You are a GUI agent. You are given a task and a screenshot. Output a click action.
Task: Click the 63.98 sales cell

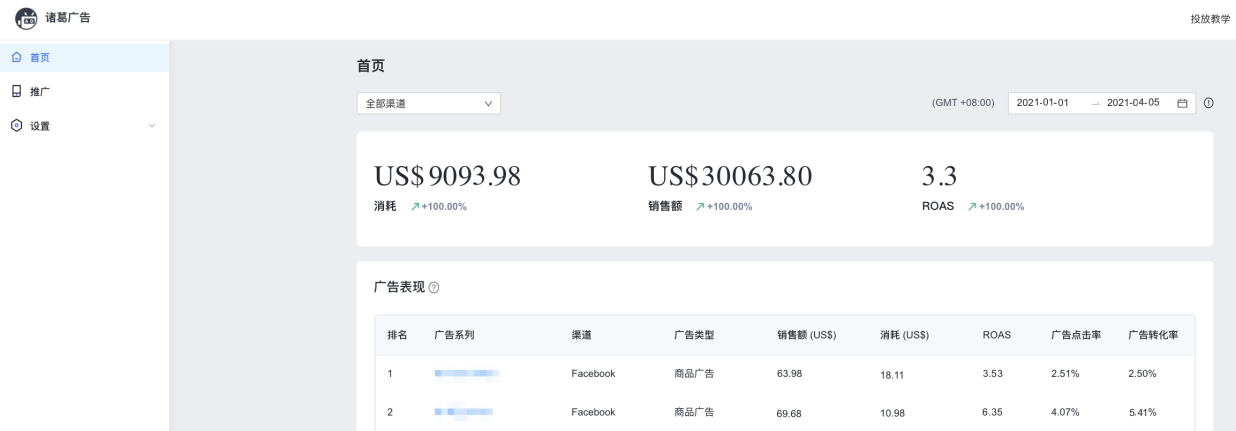point(790,374)
